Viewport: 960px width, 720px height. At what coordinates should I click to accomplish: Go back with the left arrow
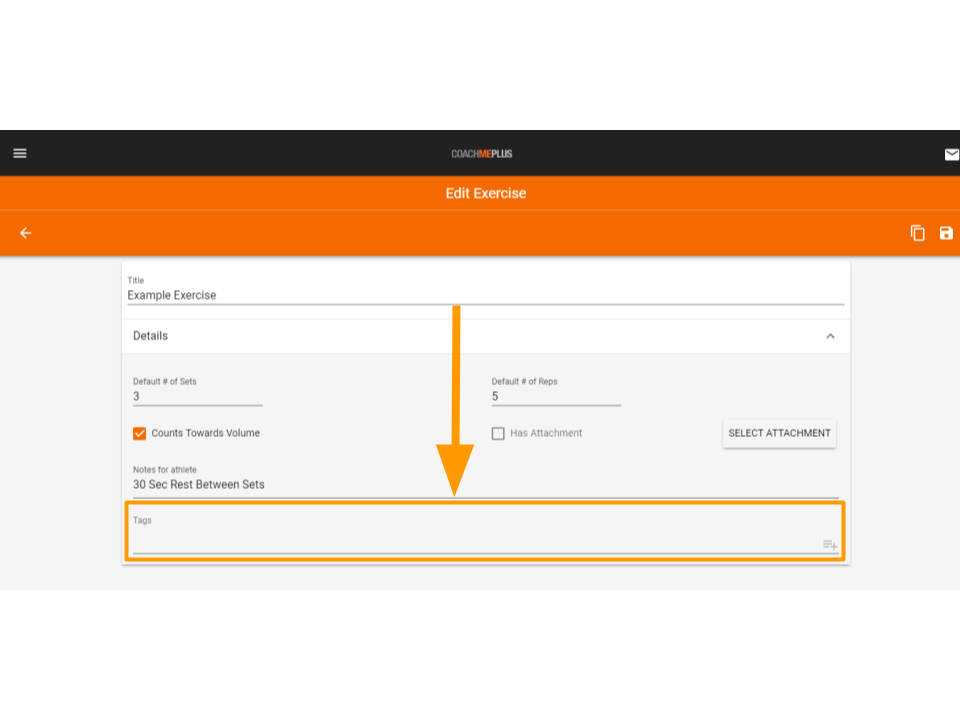(26, 233)
